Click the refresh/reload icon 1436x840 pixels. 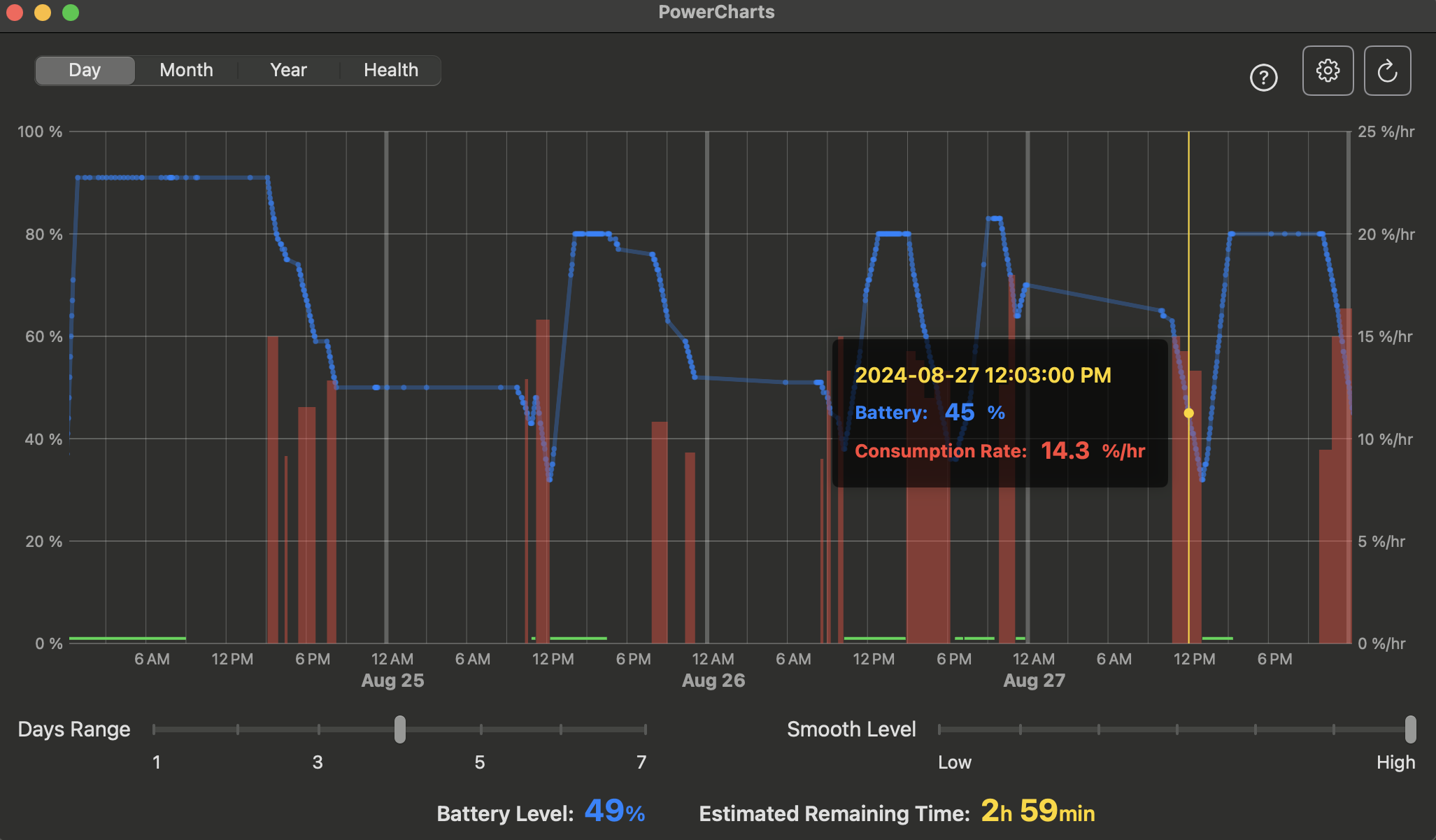click(1388, 71)
